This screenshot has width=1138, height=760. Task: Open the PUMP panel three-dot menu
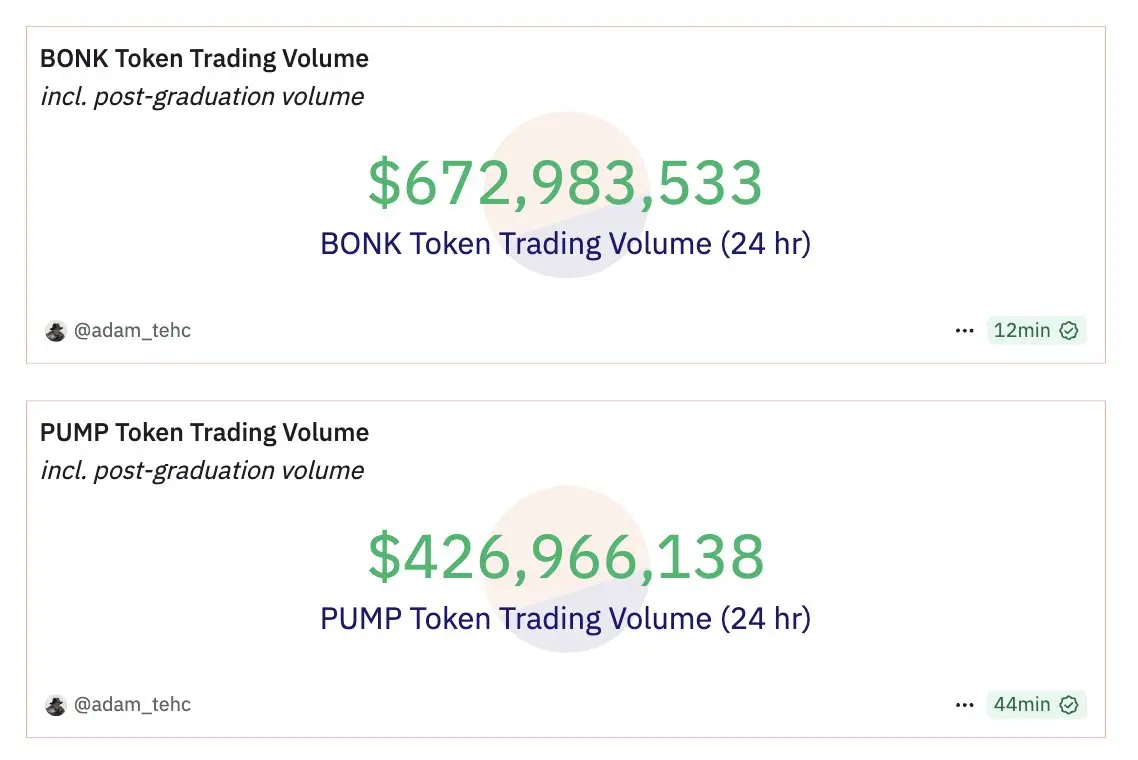pos(964,705)
